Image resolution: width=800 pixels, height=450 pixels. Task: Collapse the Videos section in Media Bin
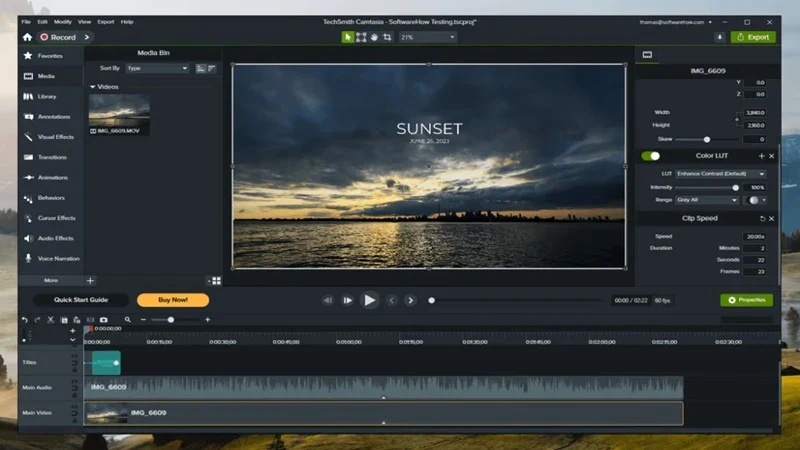pos(92,87)
